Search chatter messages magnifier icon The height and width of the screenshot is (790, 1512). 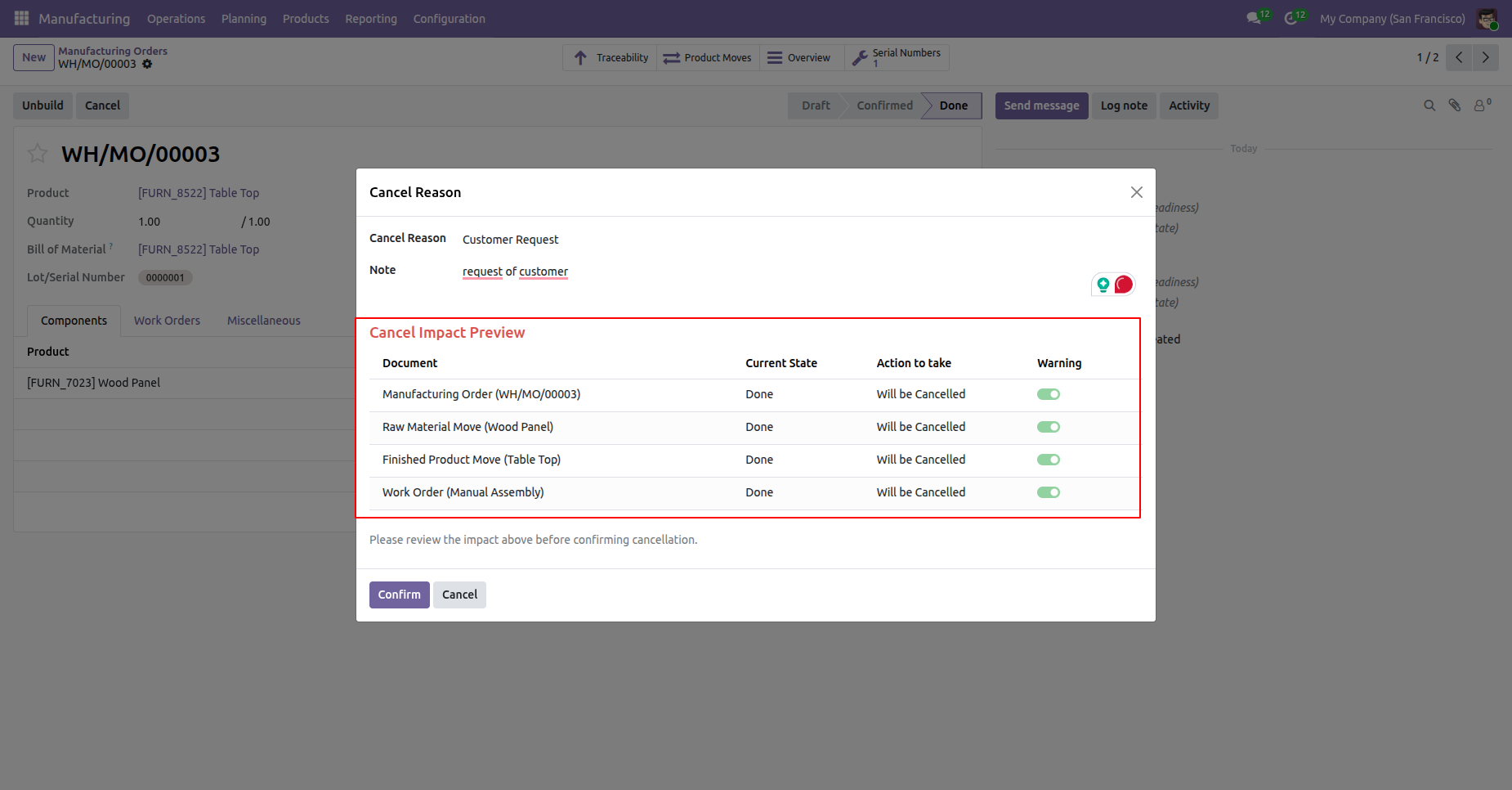[x=1429, y=105]
